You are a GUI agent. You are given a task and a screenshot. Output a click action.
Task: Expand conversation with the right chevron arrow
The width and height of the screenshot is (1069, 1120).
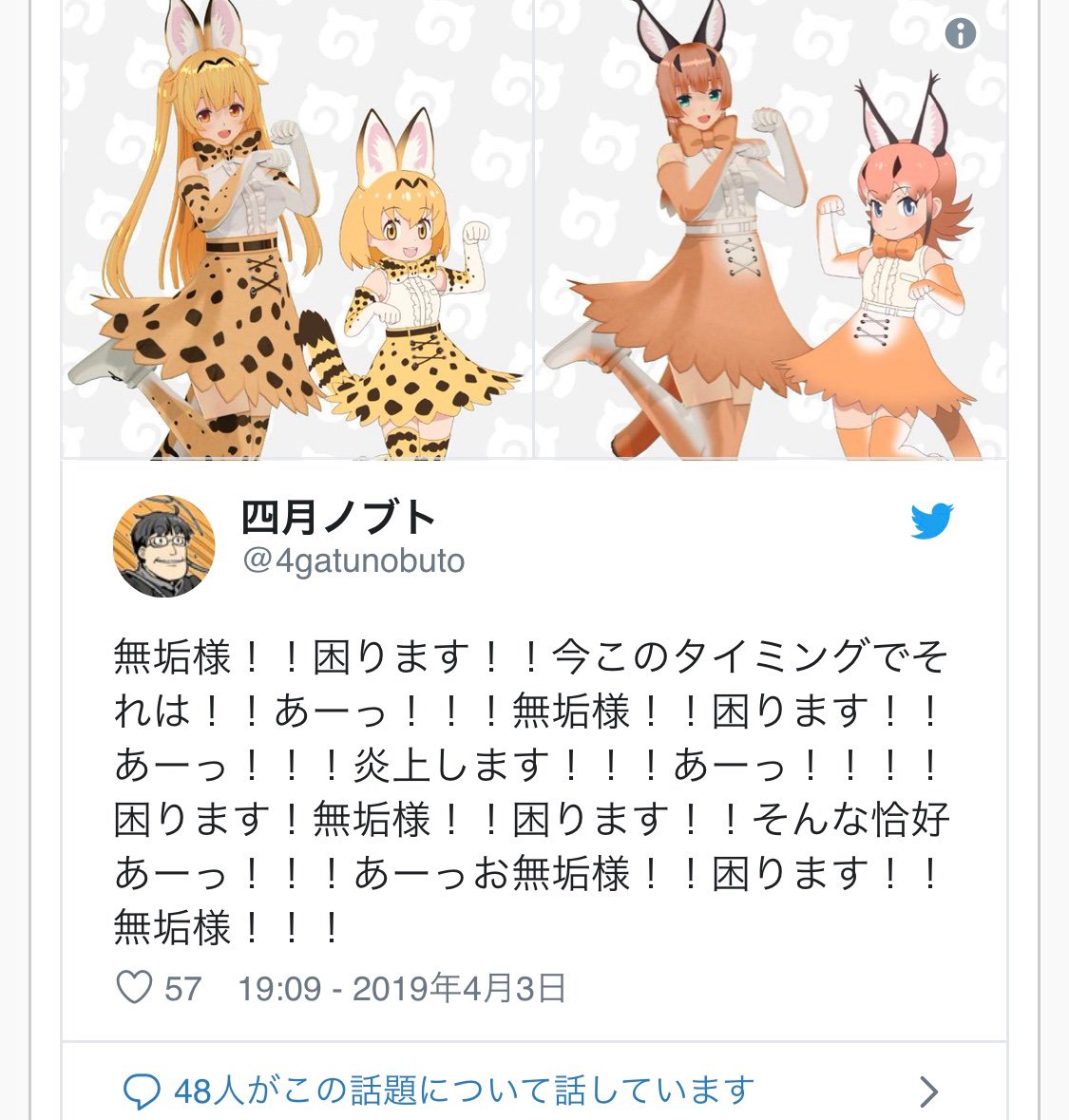coord(928,1092)
